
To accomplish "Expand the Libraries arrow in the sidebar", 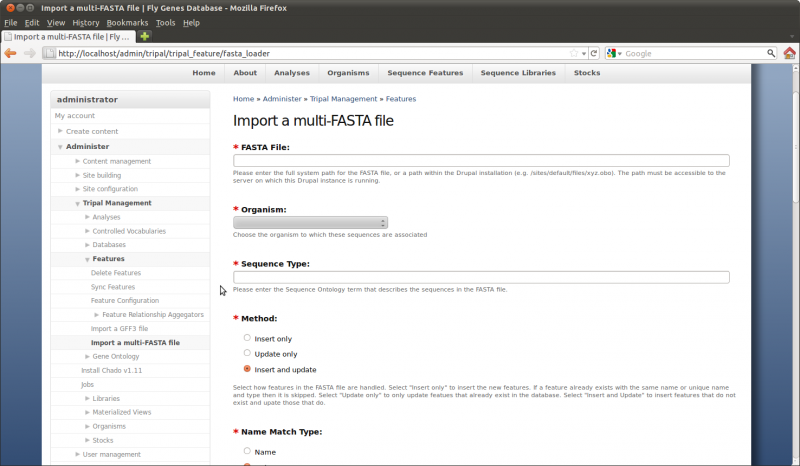I will click(x=87, y=398).
